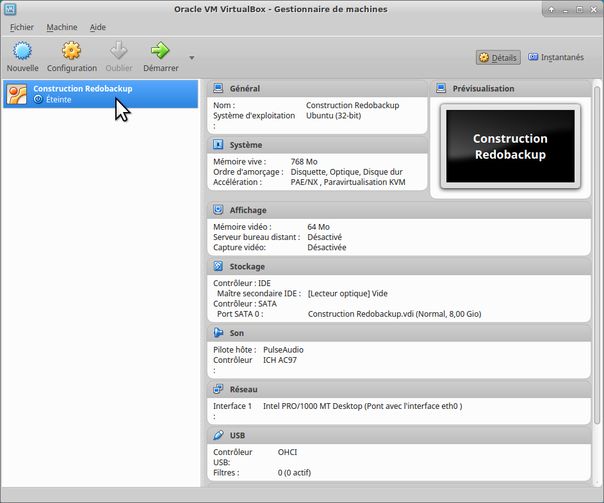Click the Oublier down-arrow toolbar icon

coord(119,50)
